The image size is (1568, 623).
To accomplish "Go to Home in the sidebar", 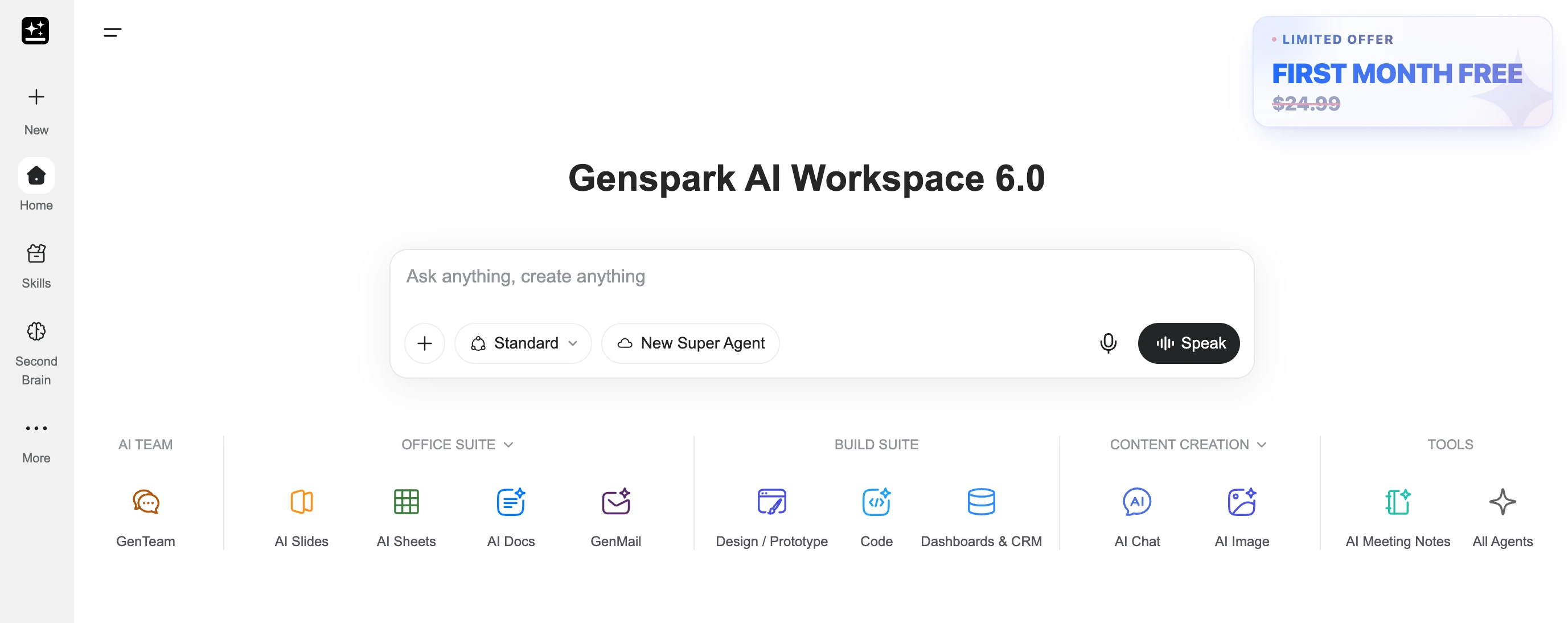I will point(36,185).
